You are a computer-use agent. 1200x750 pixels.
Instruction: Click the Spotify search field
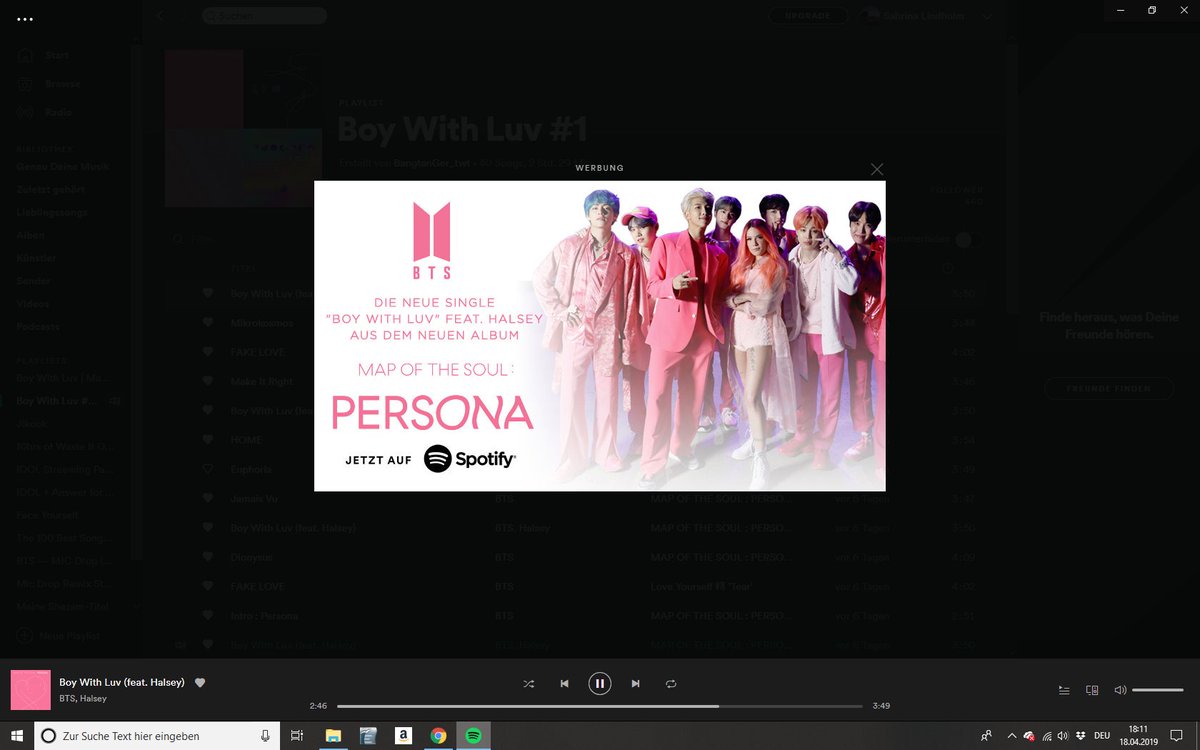[264, 16]
